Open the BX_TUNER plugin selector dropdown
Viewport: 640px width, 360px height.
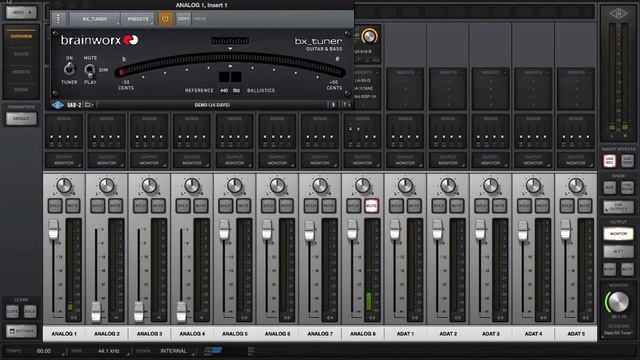tap(95, 19)
